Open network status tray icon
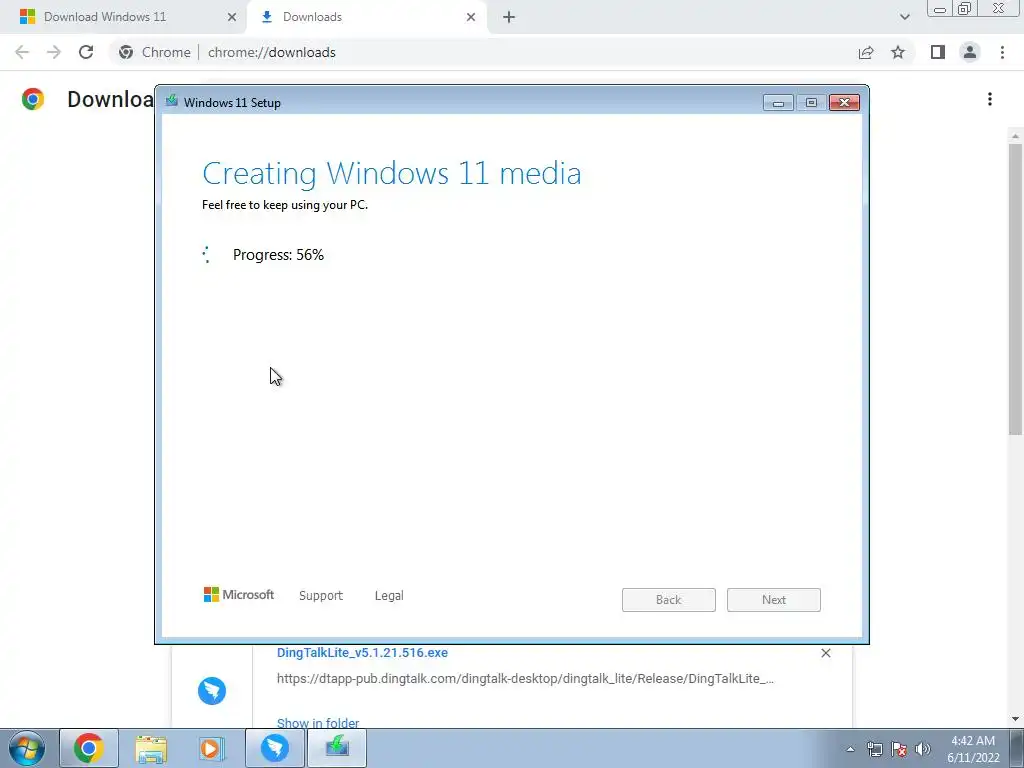The height and width of the screenshot is (768, 1024). tap(874, 749)
